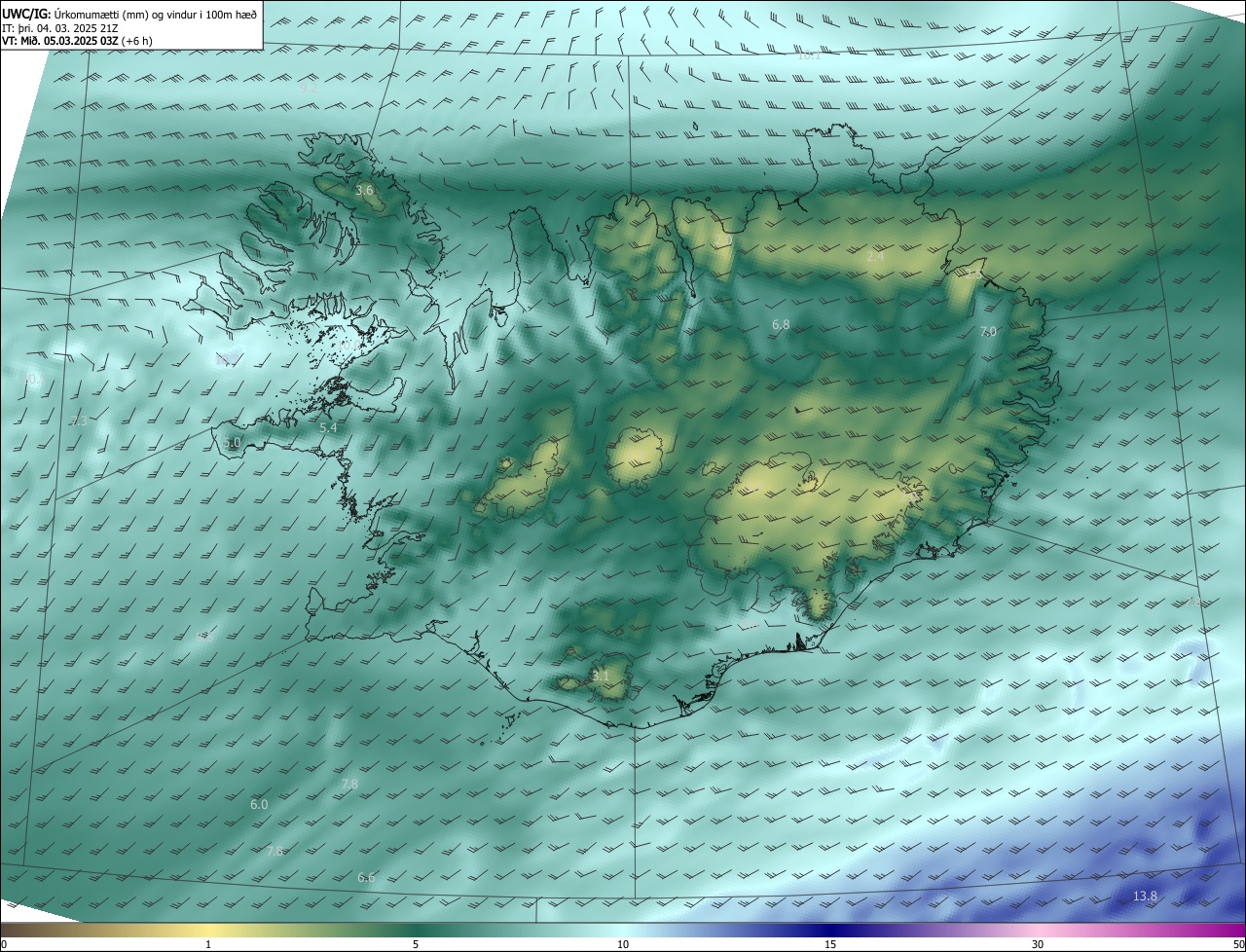Click the '5' tick on the color bar
Image resolution: width=1246 pixels, height=952 pixels.
click(416, 944)
